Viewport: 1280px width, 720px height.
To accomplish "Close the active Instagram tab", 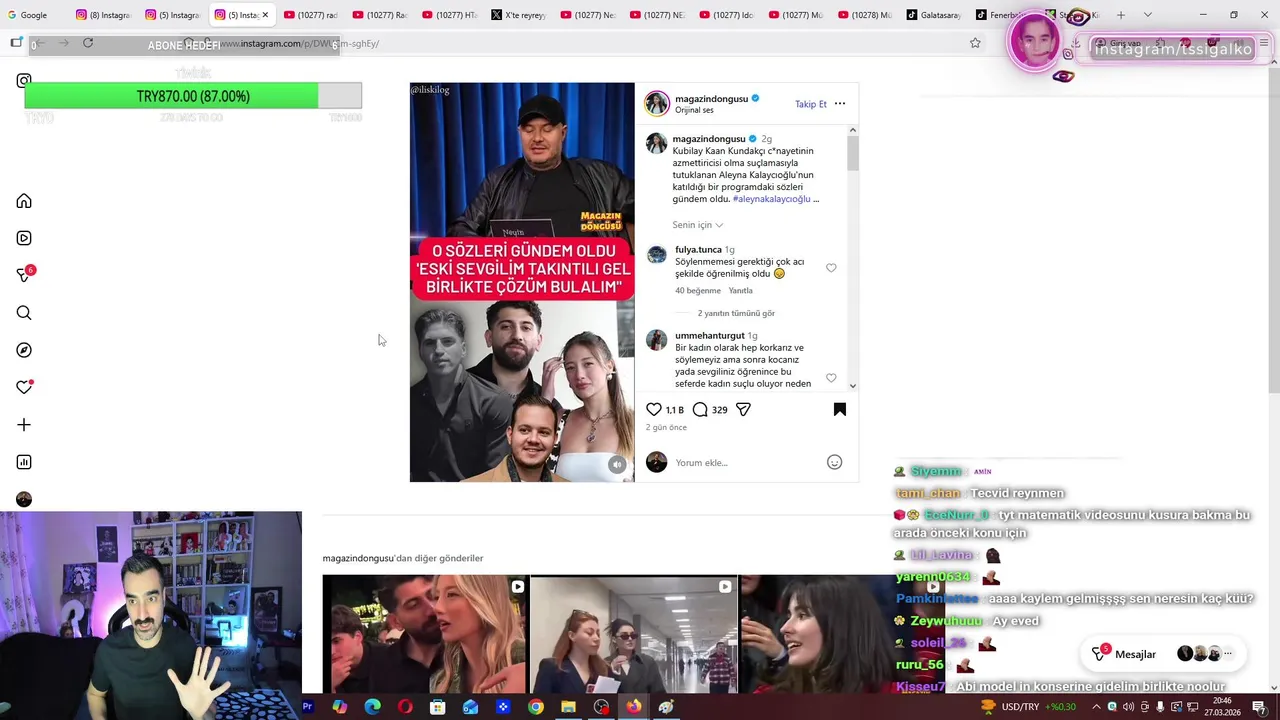I will point(265,15).
